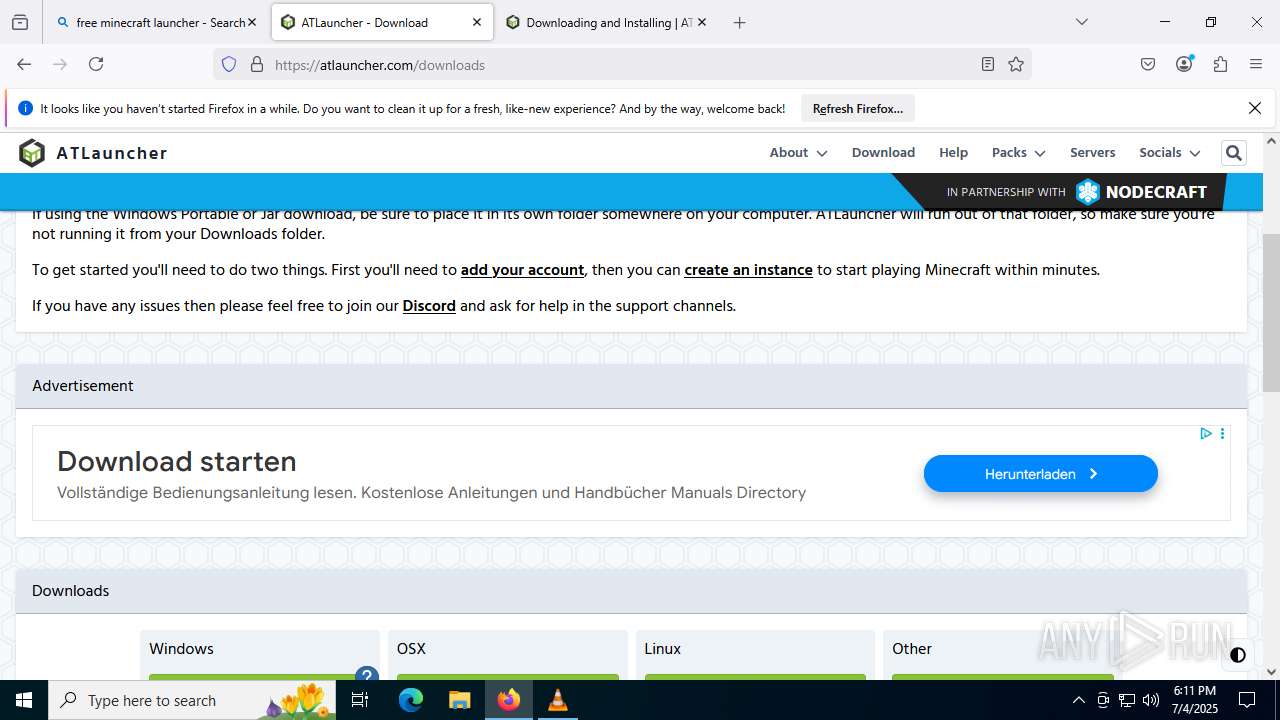Expand the About menu dropdown
The image size is (1280, 720).
pyautogui.click(x=798, y=153)
